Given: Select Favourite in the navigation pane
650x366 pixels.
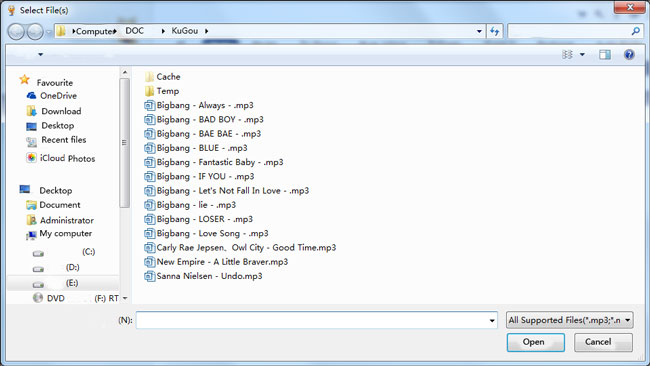Looking at the screenshot, I should coord(54,82).
